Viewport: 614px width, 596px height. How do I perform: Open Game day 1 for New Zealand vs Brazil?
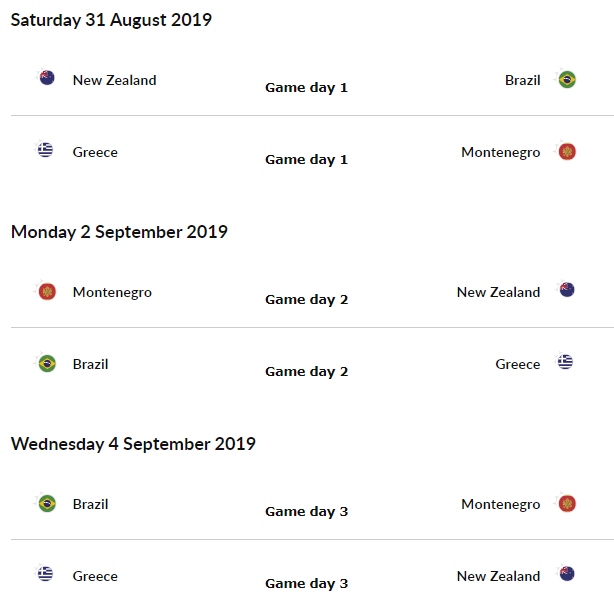click(x=306, y=87)
